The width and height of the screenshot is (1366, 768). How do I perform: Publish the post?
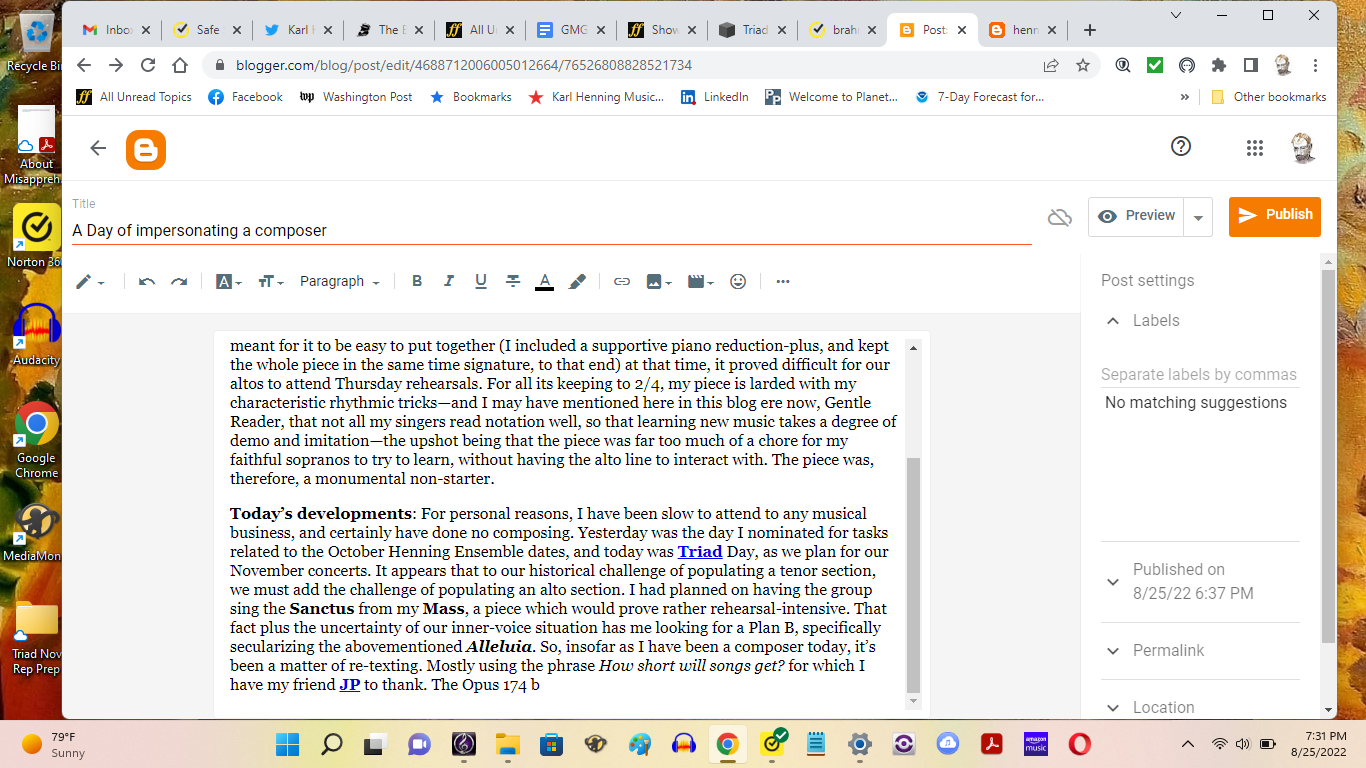(1275, 216)
